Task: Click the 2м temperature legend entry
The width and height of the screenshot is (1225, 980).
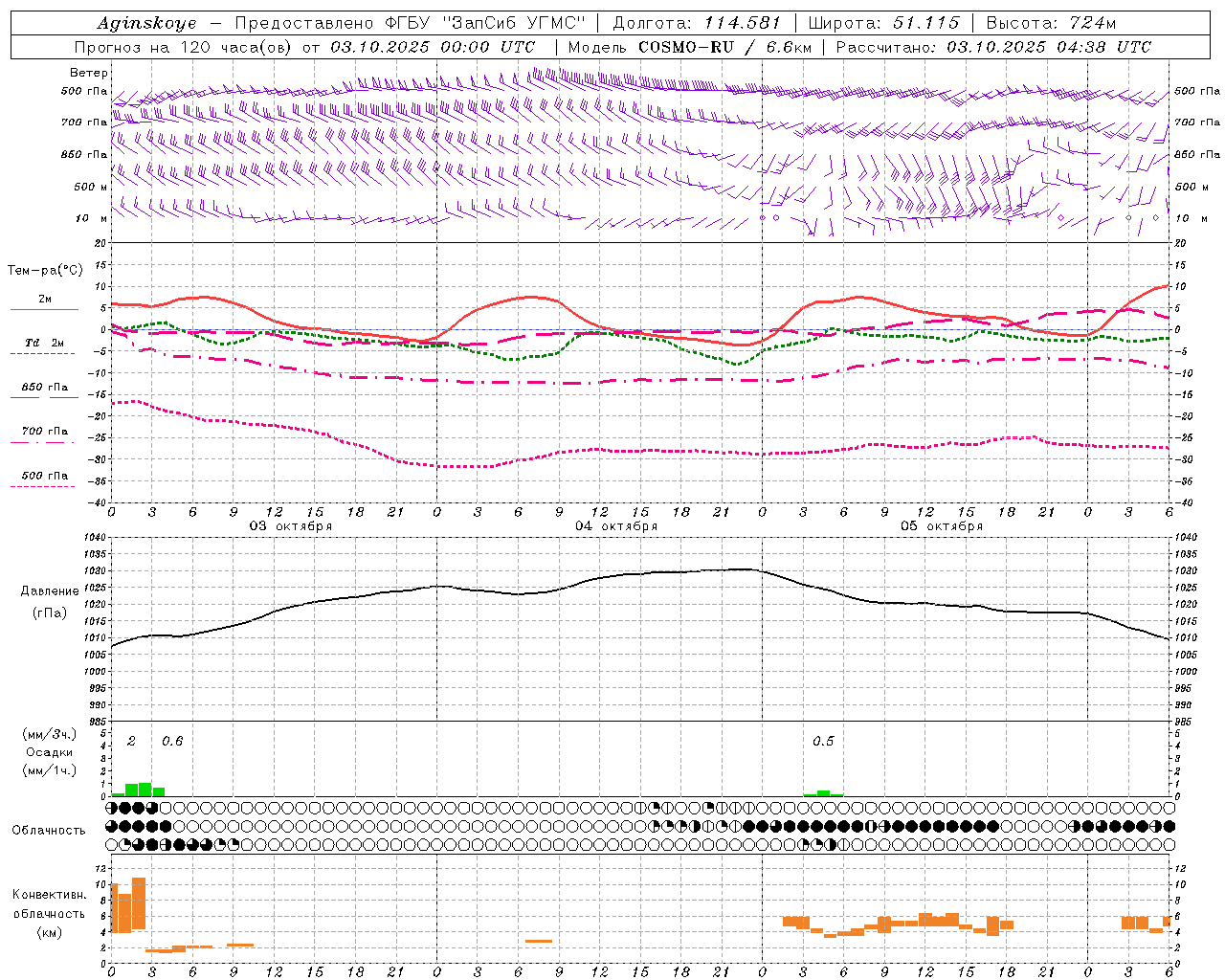Action: [x=45, y=299]
